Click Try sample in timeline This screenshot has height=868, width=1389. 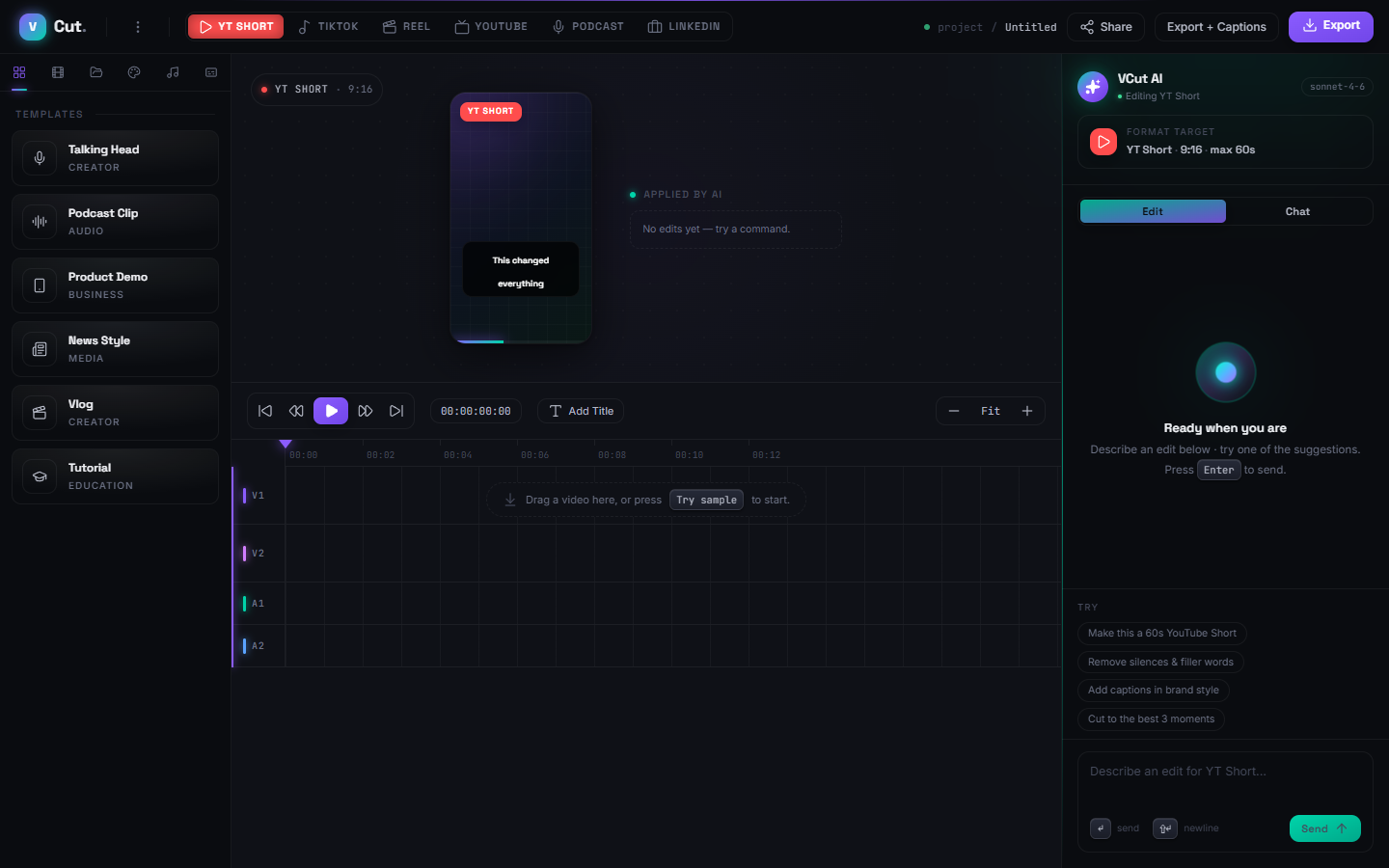pos(707,500)
